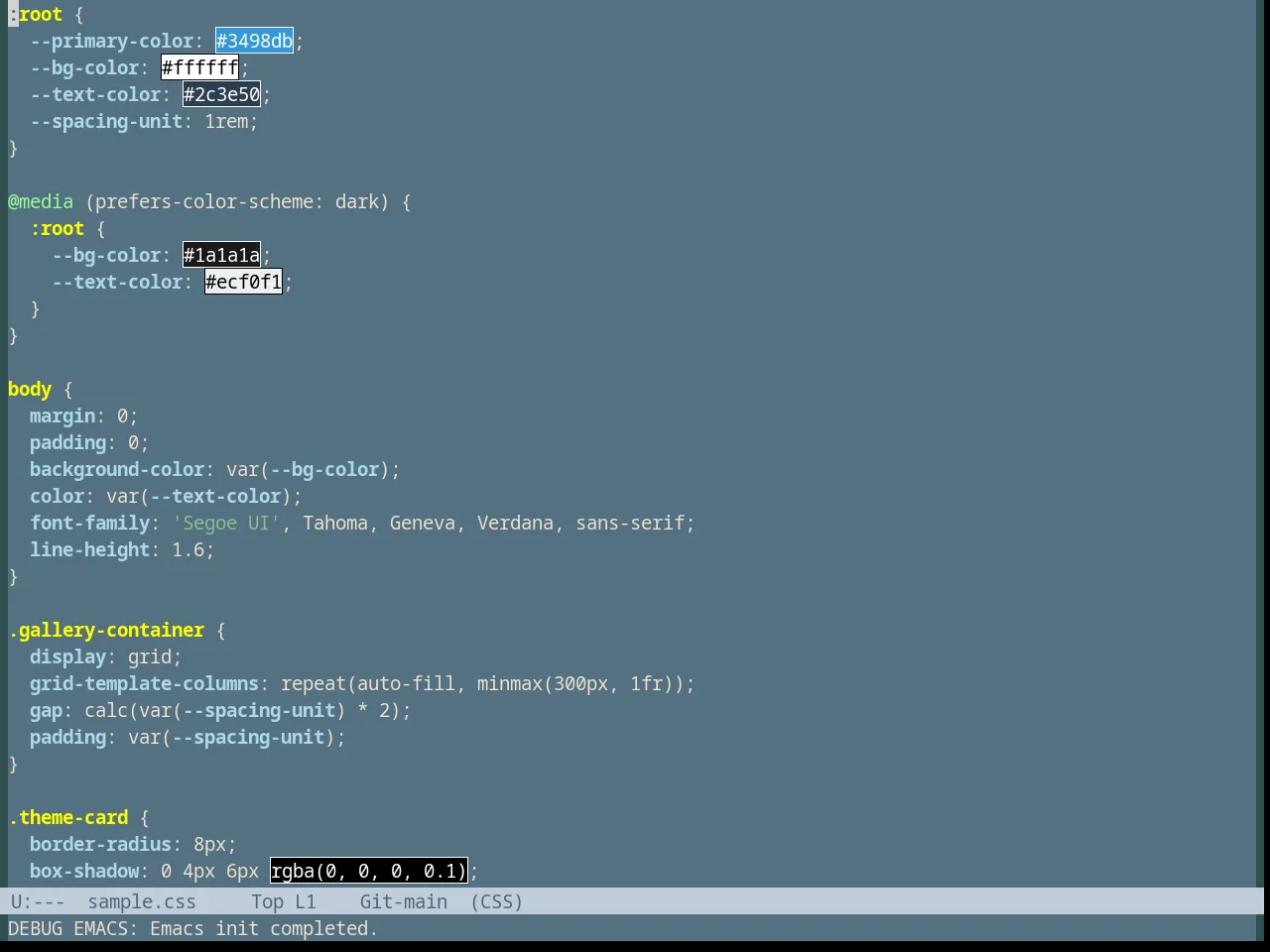
Task: Click var(--bg-color) value
Action: point(308,469)
